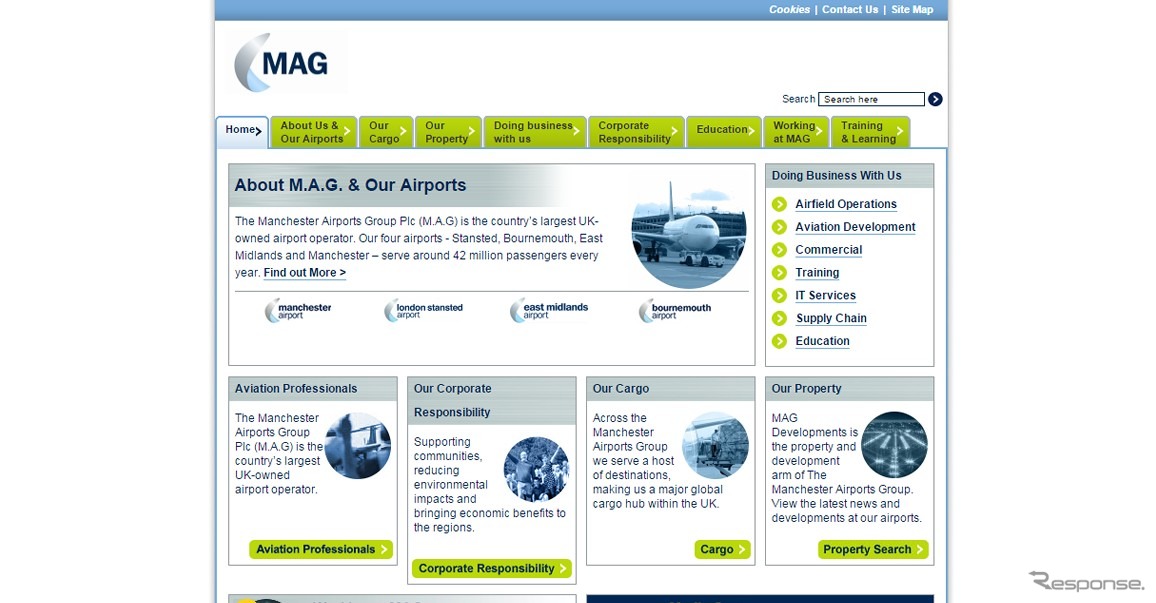Open the Our Cargo navigation tab
Image resolution: width=1156 pixels, height=603 pixels.
coord(386,132)
